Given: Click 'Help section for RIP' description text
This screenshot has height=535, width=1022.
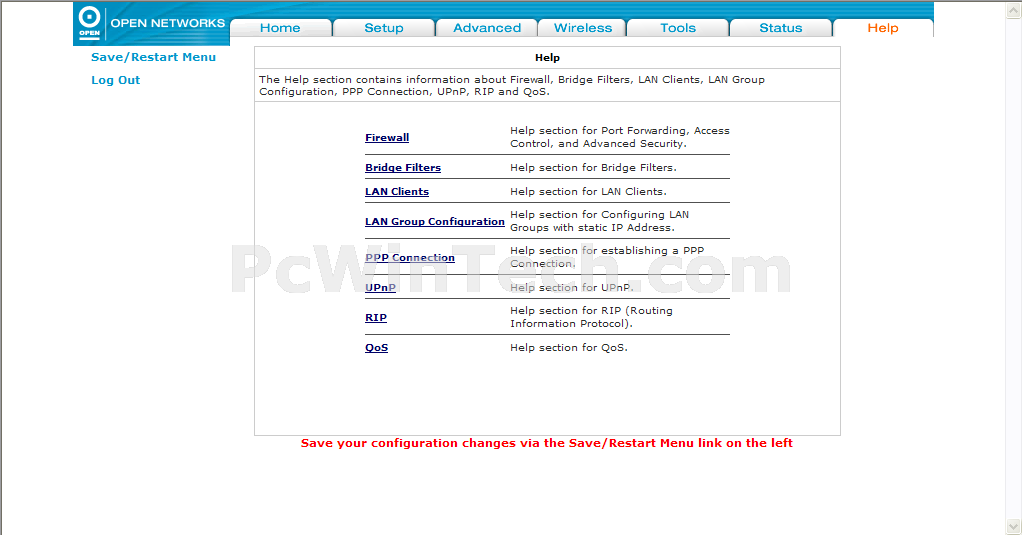Looking at the screenshot, I should (591, 317).
